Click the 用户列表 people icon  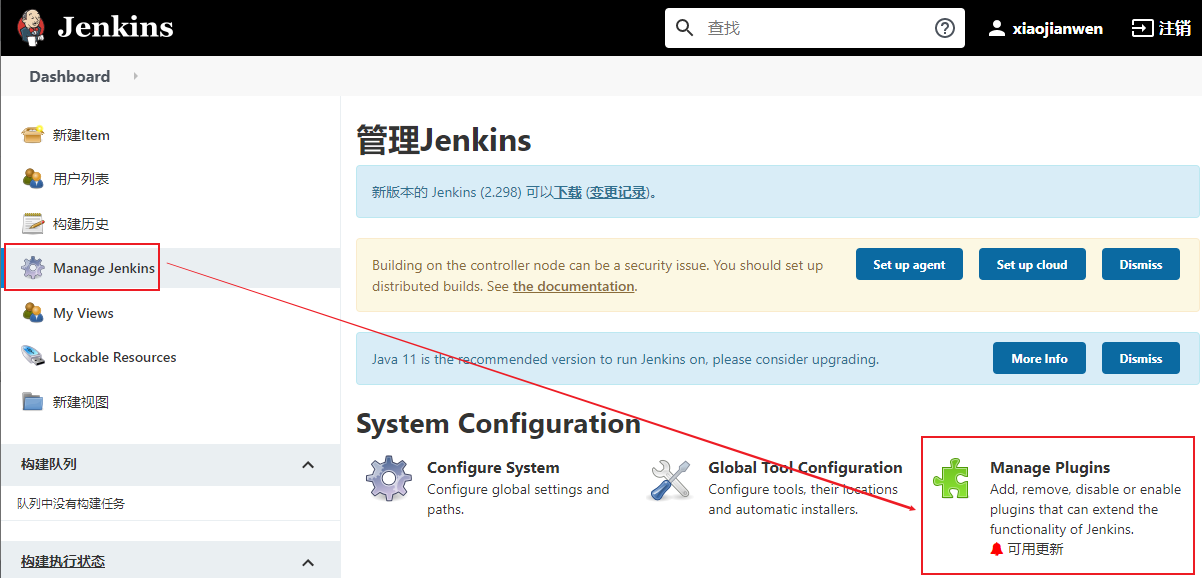tap(33, 179)
